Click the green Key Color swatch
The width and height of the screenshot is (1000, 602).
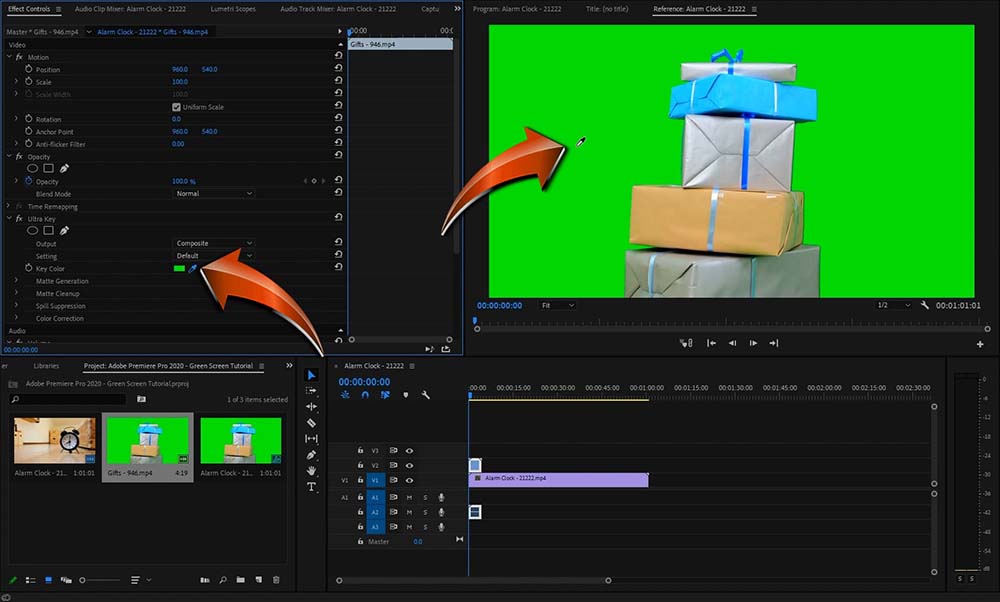(179, 269)
